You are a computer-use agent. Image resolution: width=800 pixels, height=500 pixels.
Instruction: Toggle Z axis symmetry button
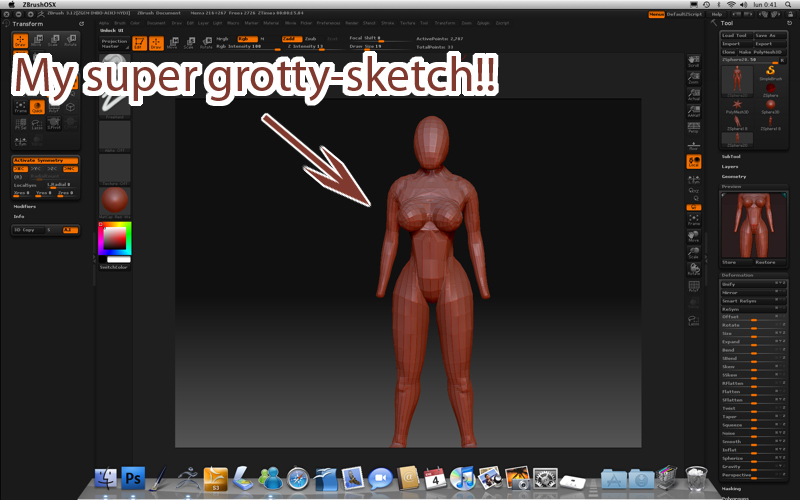pos(53,169)
